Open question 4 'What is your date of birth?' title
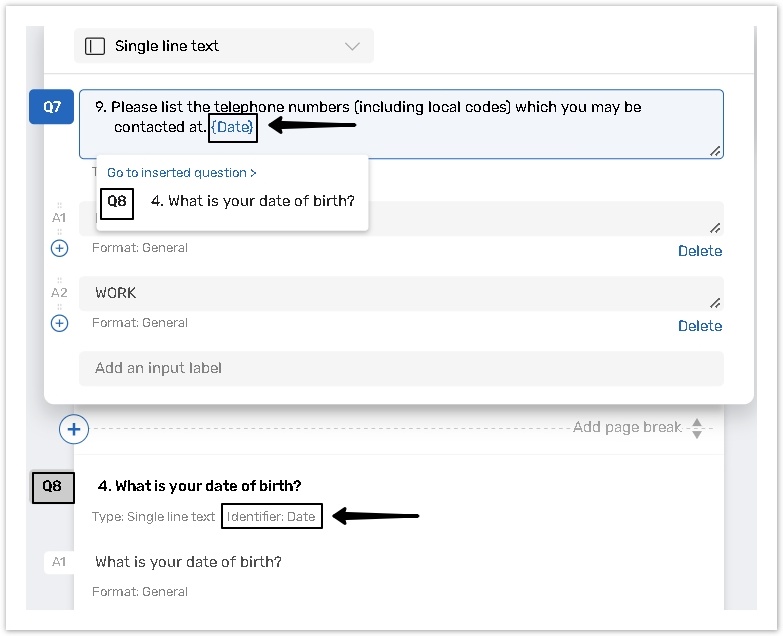The image size is (783, 636). point(199,486)
